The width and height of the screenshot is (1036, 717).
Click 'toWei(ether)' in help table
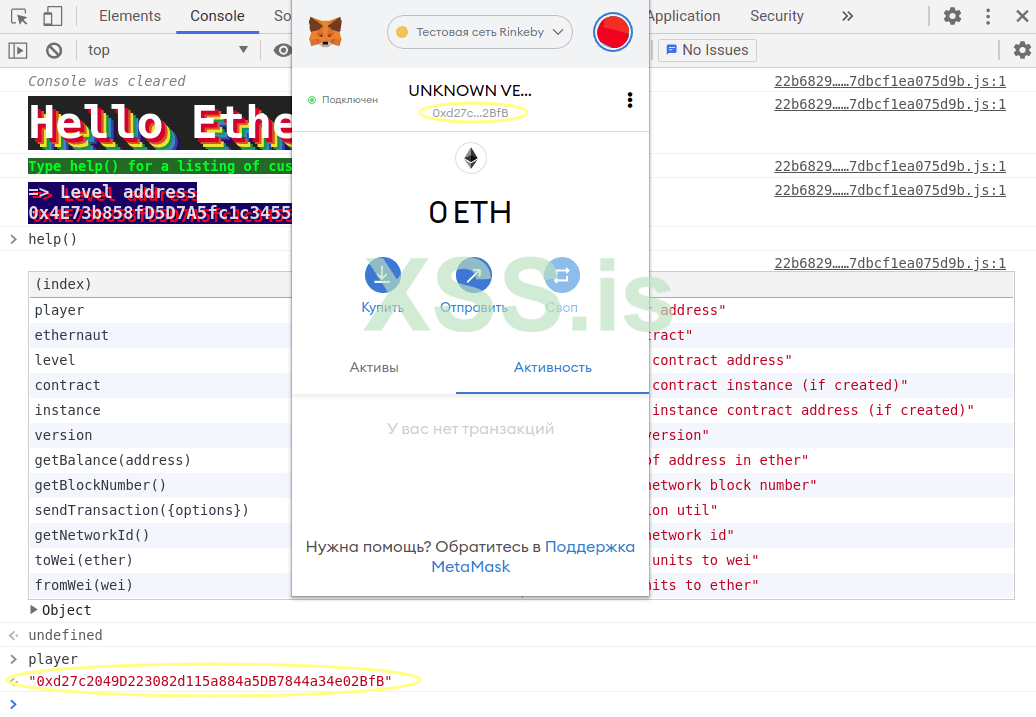pos(83,560)
